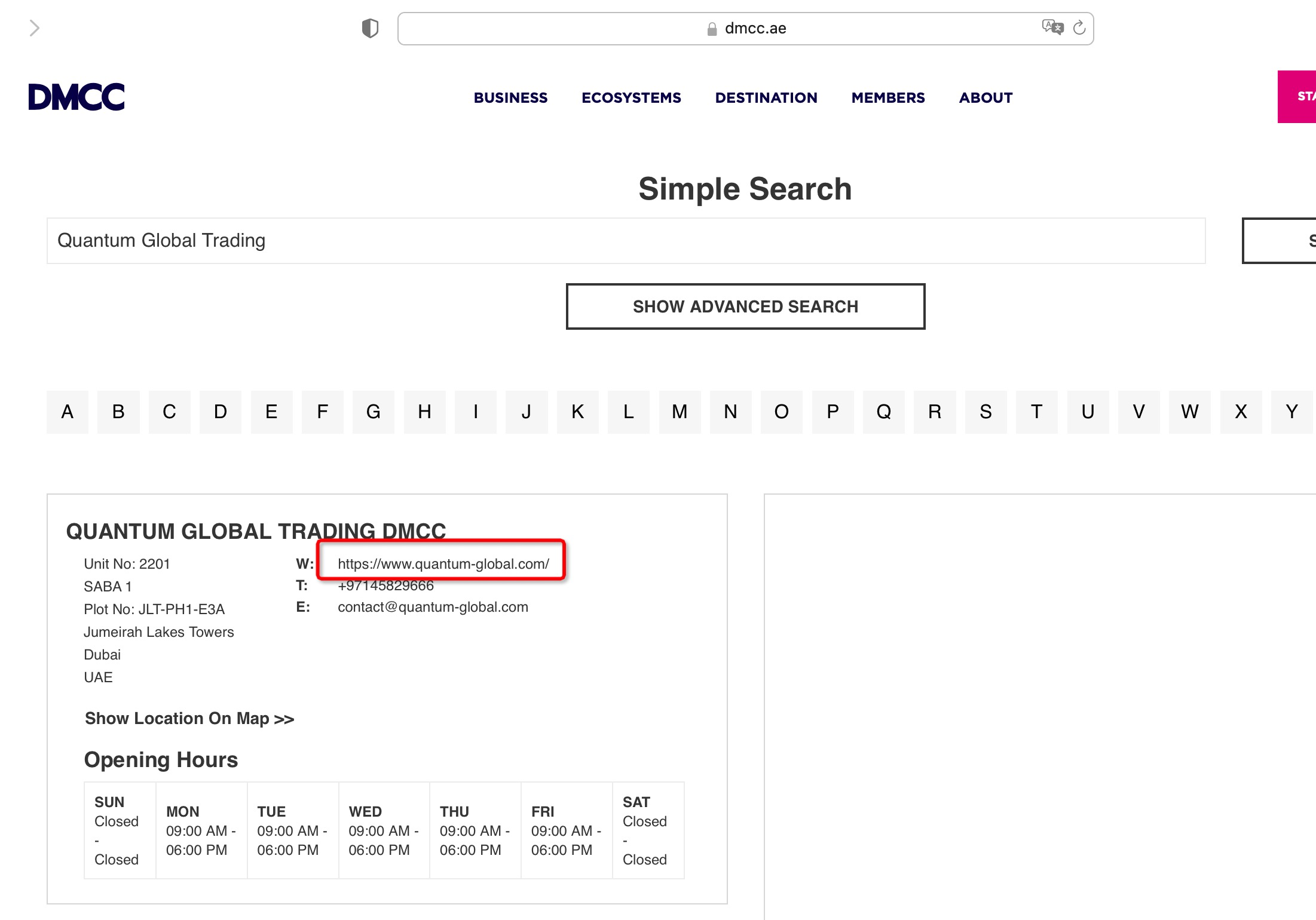Expand the advanced search options

click(745, 306)
